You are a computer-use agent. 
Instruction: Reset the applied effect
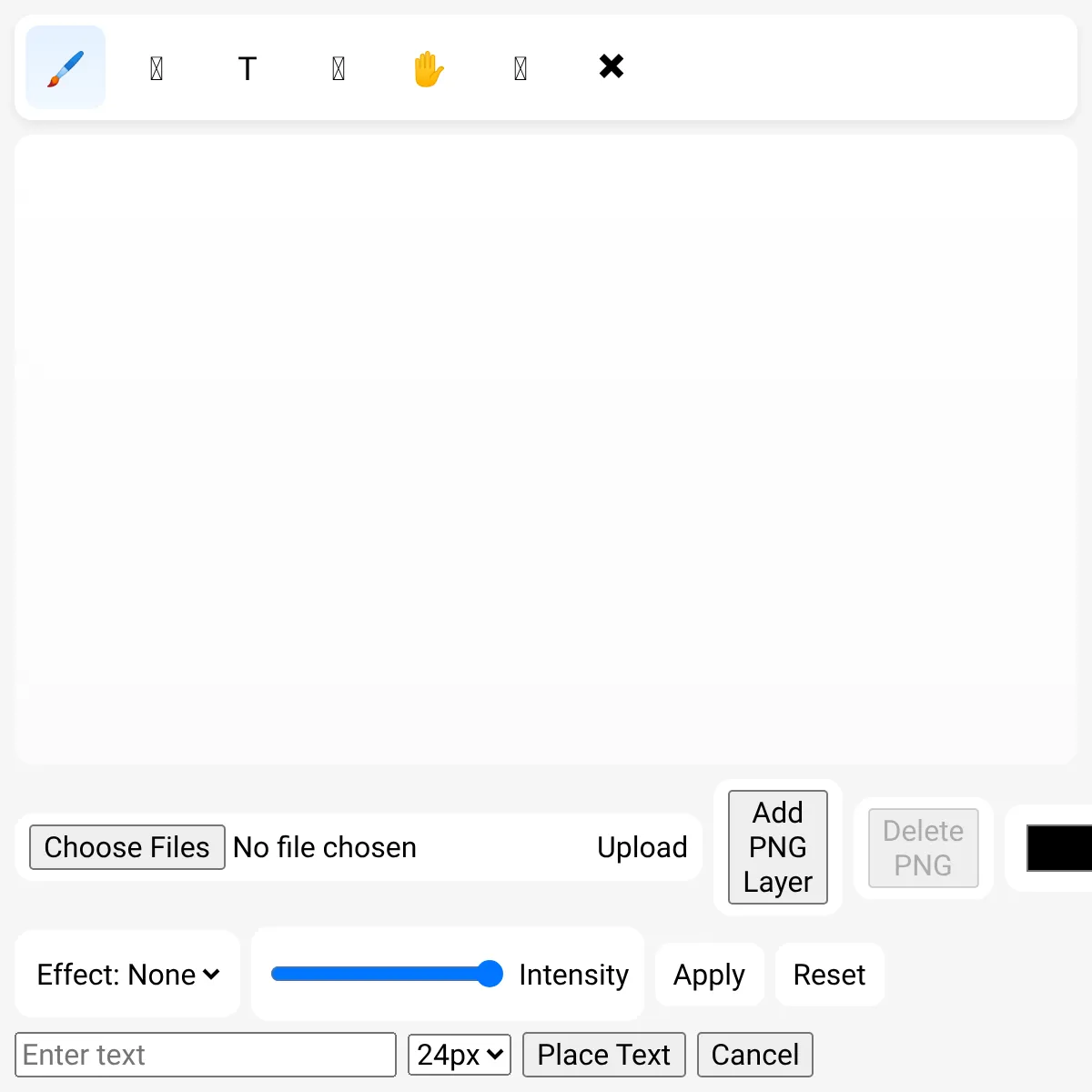pyautogui.click(x=830, y=975)
